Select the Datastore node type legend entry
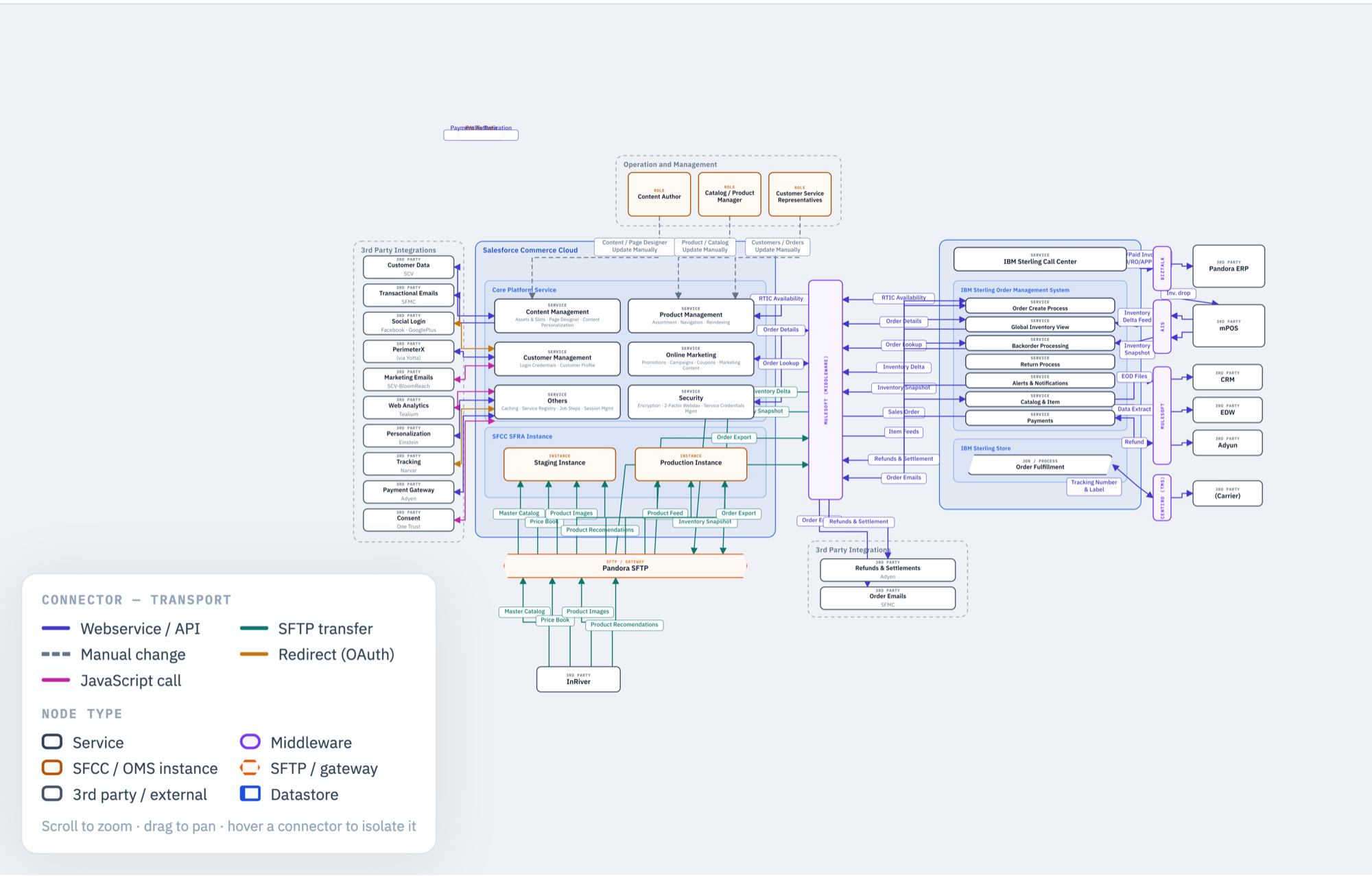Screen dimensions: 1372x876 (x=289, y=794)
